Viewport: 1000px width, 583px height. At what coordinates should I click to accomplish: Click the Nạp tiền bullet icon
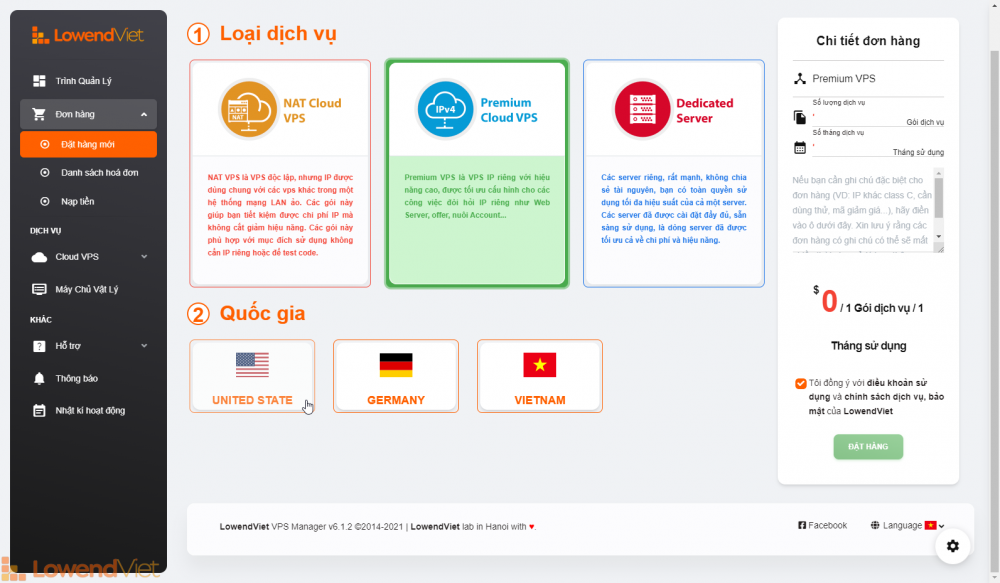(45, 202)
